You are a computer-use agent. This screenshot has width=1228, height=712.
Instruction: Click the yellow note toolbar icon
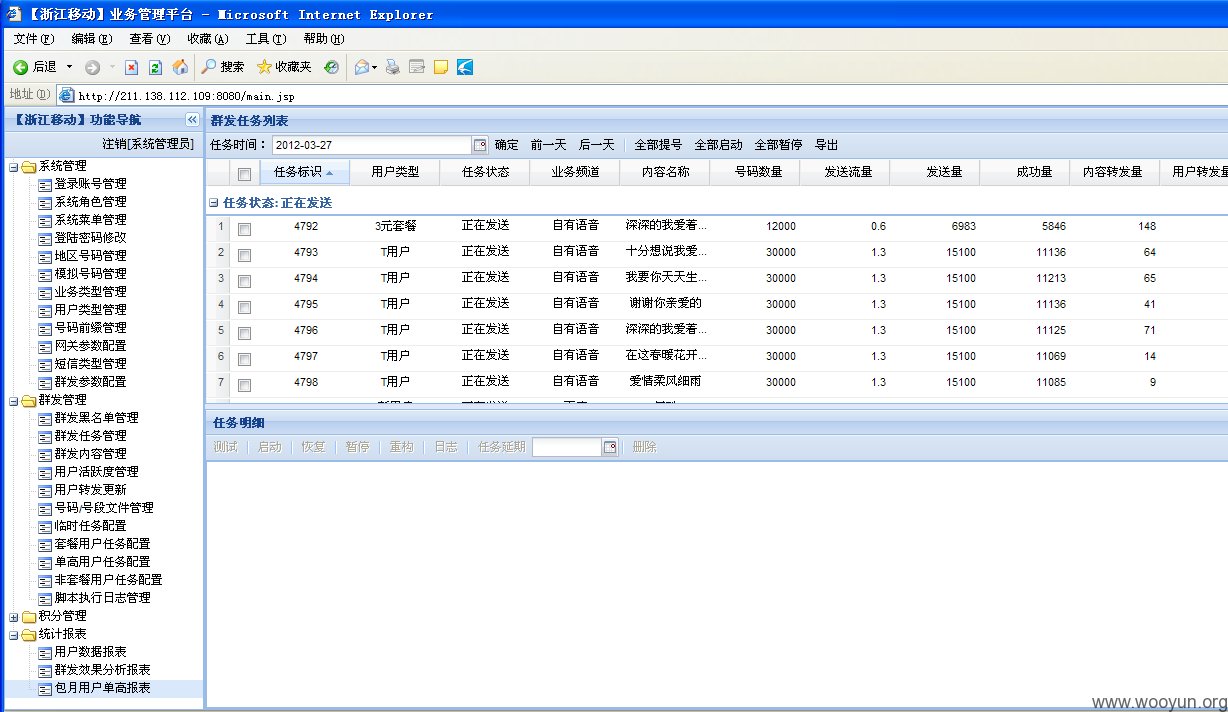click(441, 67)
